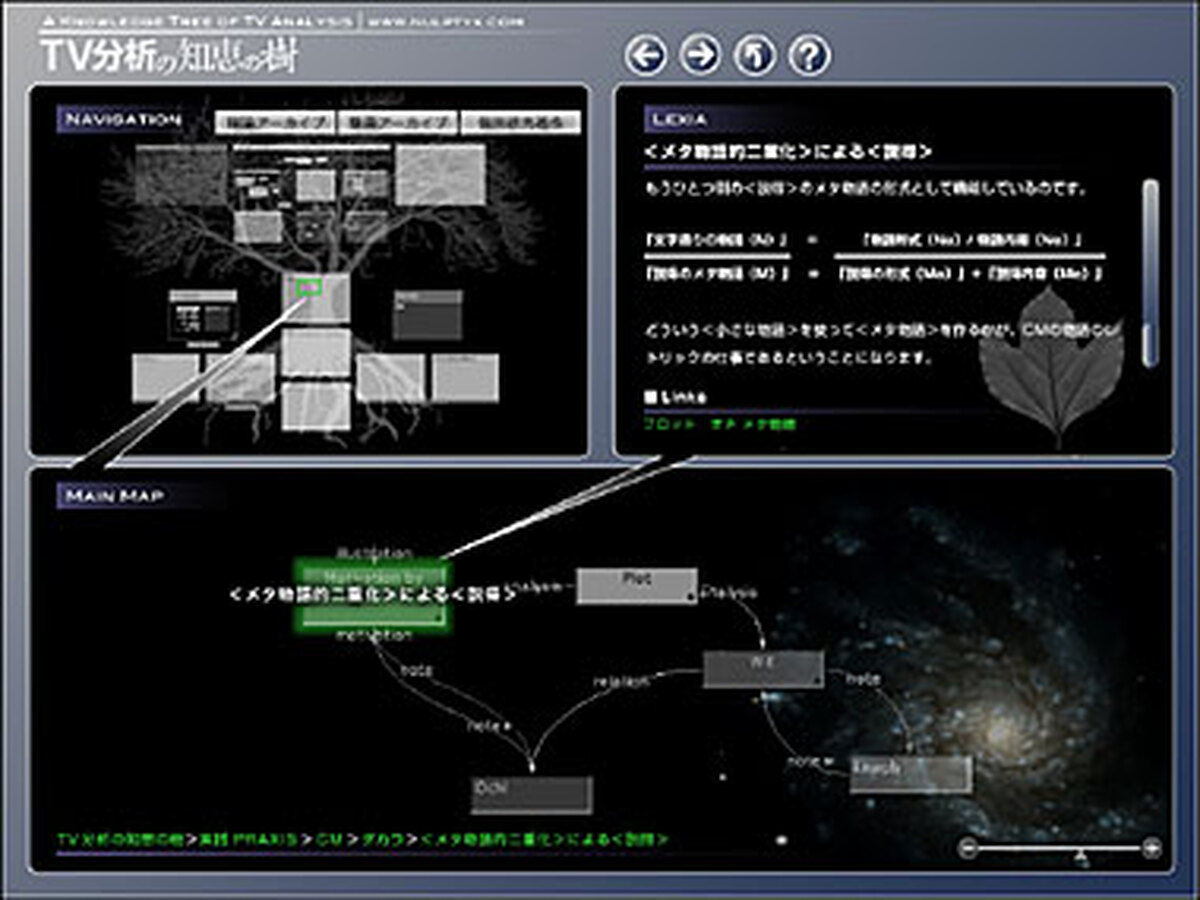The width and height of the screenshot is (1200, 900).
Task: Select the green highlighted marker in navigation tree
Action: coord(309,288)
